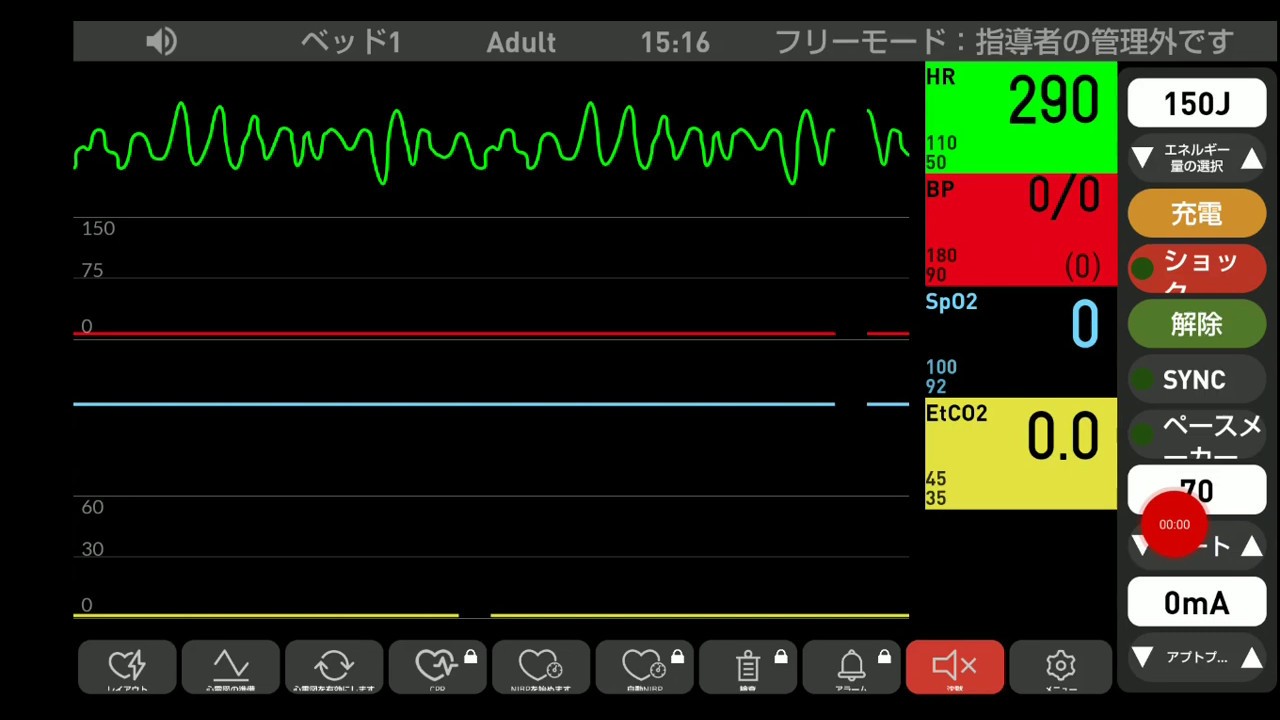Click the red mute speaker button
This screenshot has width=1280, height=720.
(x=955, y=667)
